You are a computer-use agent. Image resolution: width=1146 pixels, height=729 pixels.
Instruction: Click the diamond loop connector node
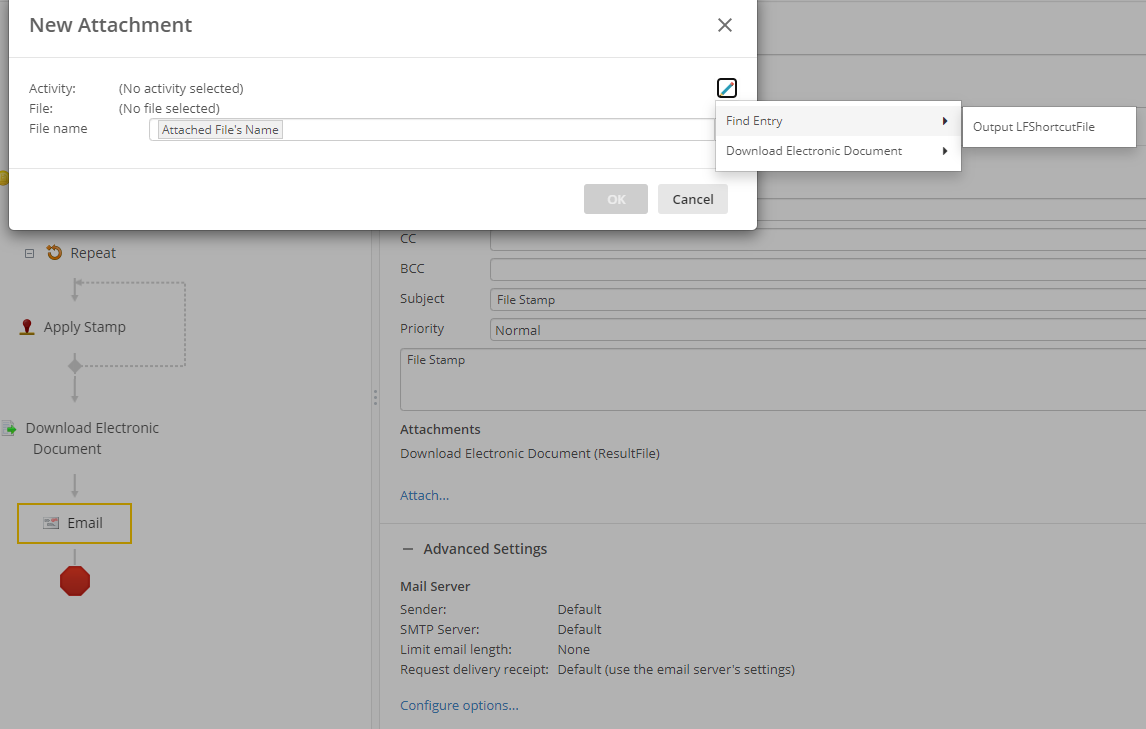click(x=74, y=366)
